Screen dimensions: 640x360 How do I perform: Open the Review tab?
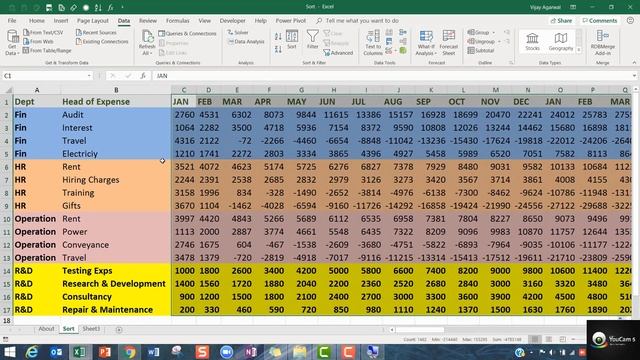(148, 20)
